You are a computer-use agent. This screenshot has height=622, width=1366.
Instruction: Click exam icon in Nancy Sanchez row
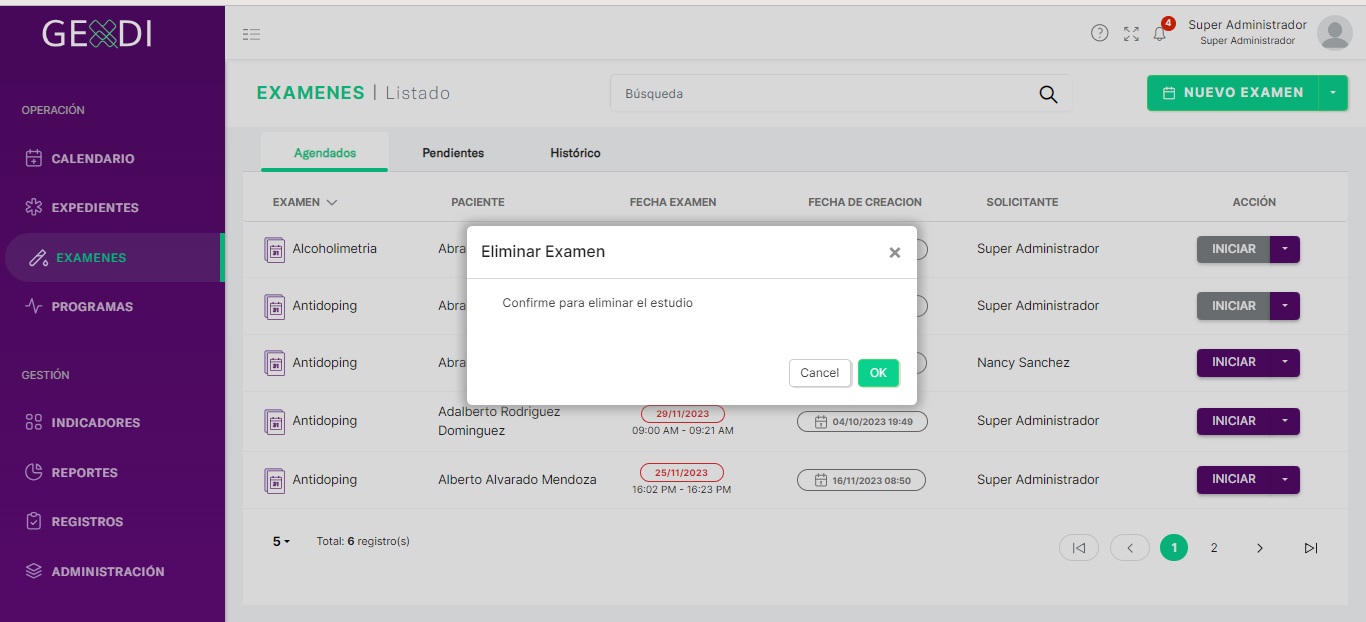click(x=275, y=363)
